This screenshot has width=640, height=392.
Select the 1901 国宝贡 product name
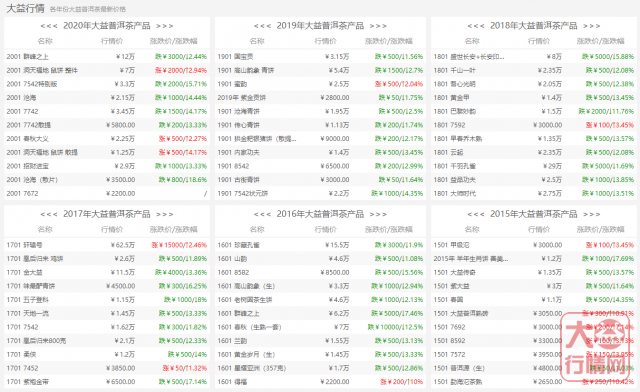[x=235, y=57]
